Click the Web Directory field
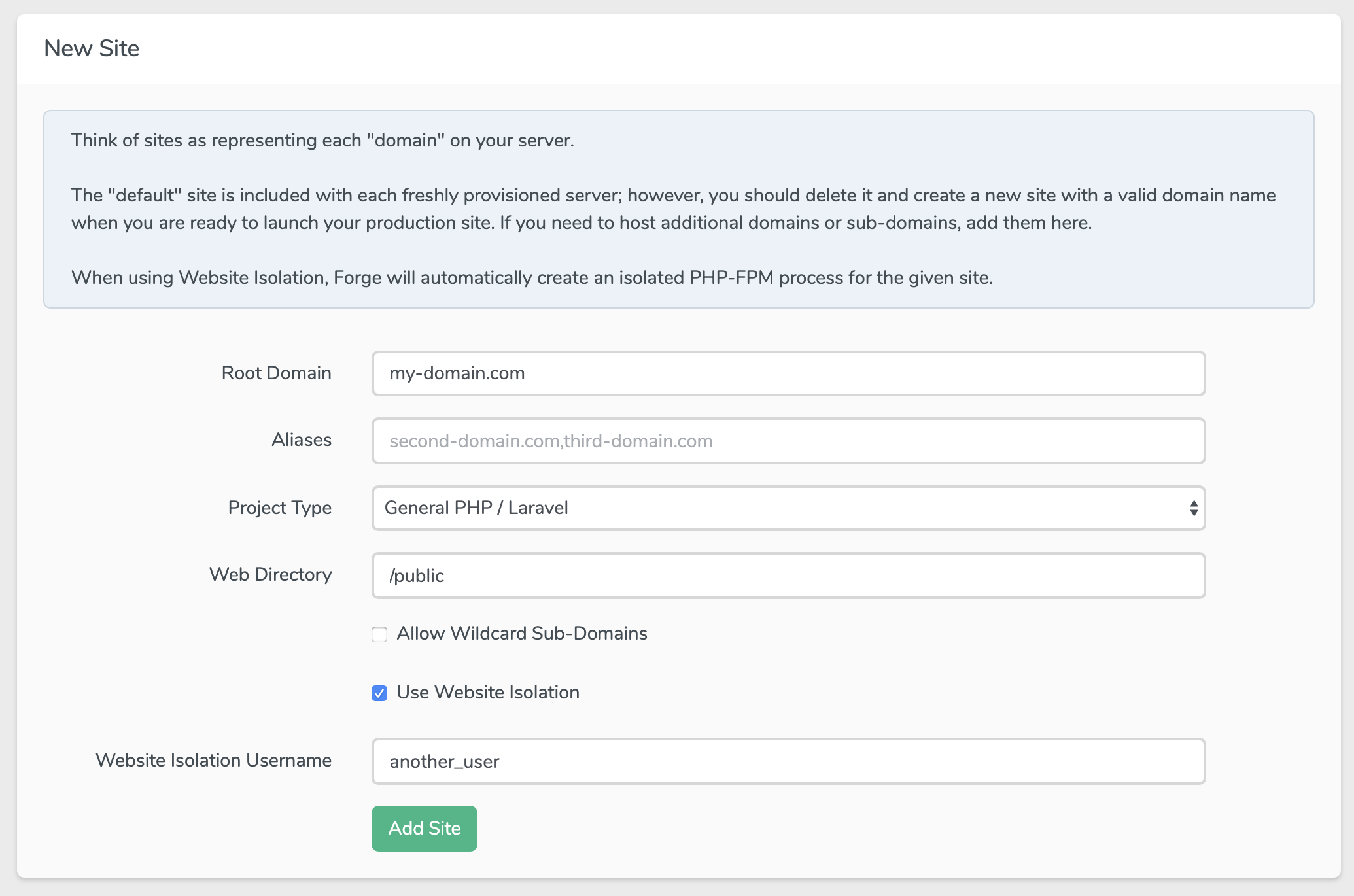1354x896 pixels. pyautogui.click(x=788, y=576)
